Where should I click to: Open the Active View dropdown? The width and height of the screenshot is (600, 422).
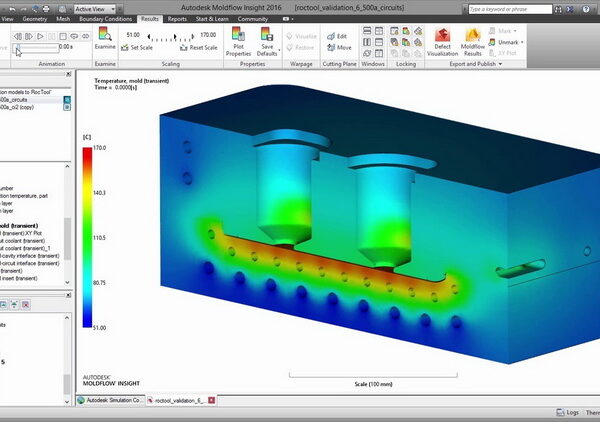(x=95, y=8)
